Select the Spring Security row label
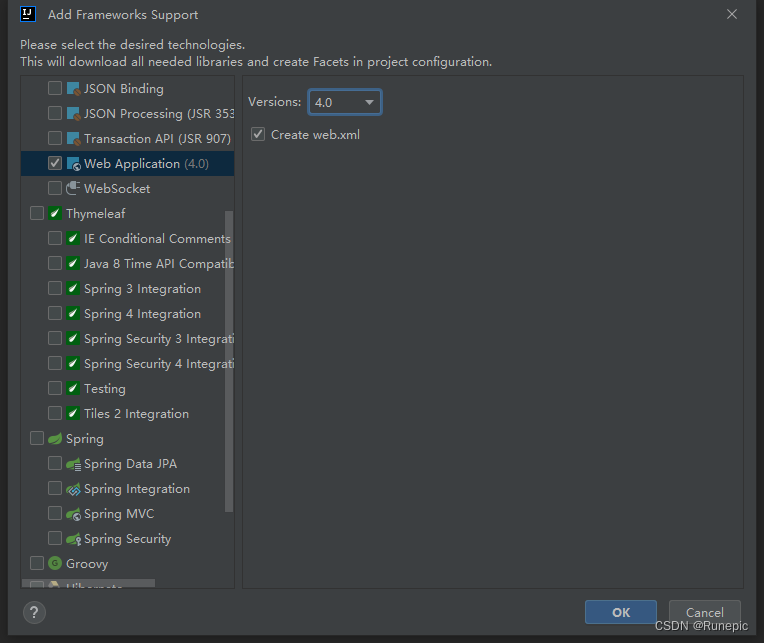 coord(128,539)
